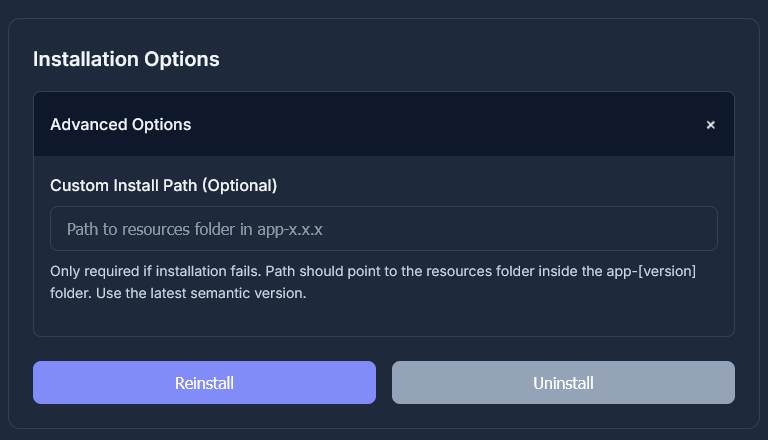Hide advanced settings using the × icon
Image resolution: width=768 pixels, height=440 pixels.
pos(710,125)
